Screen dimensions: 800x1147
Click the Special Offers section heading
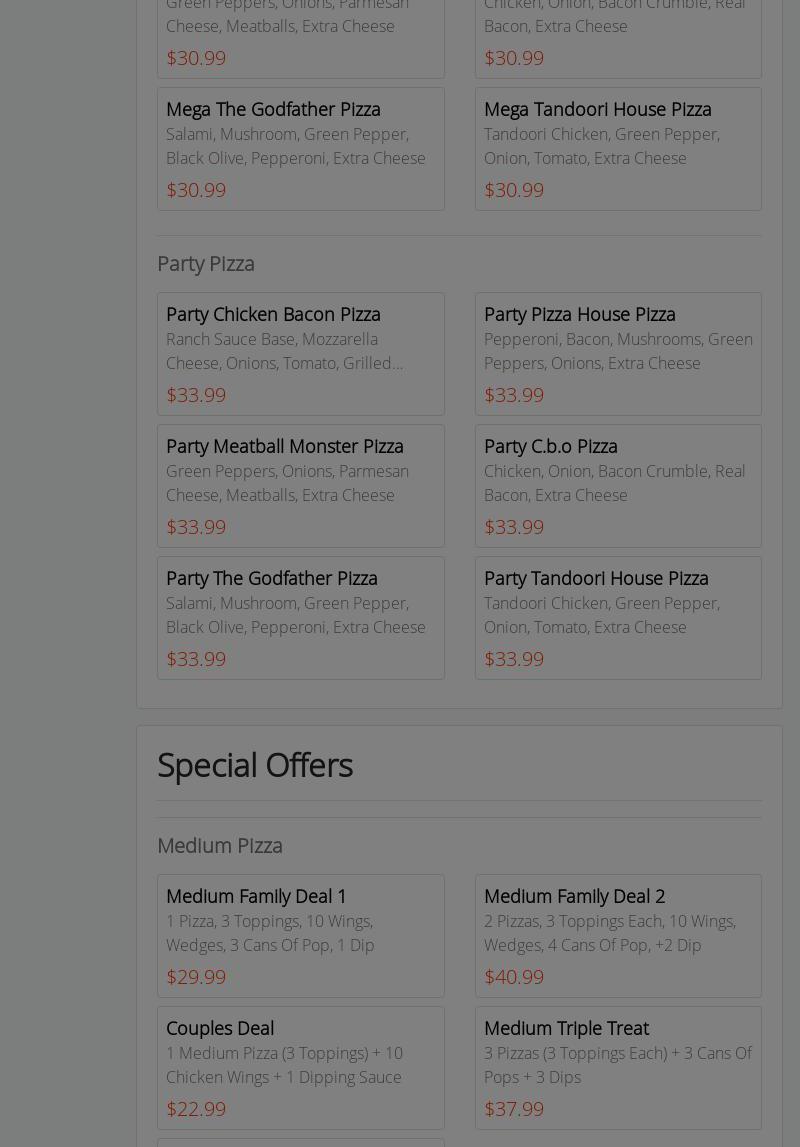pos(255,765)
